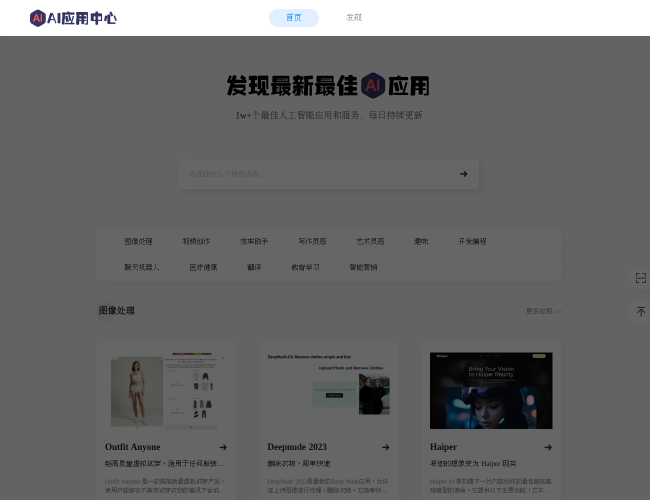650x500 pixels.
Task: Switch to the 首页 tab
Action: 294,18
